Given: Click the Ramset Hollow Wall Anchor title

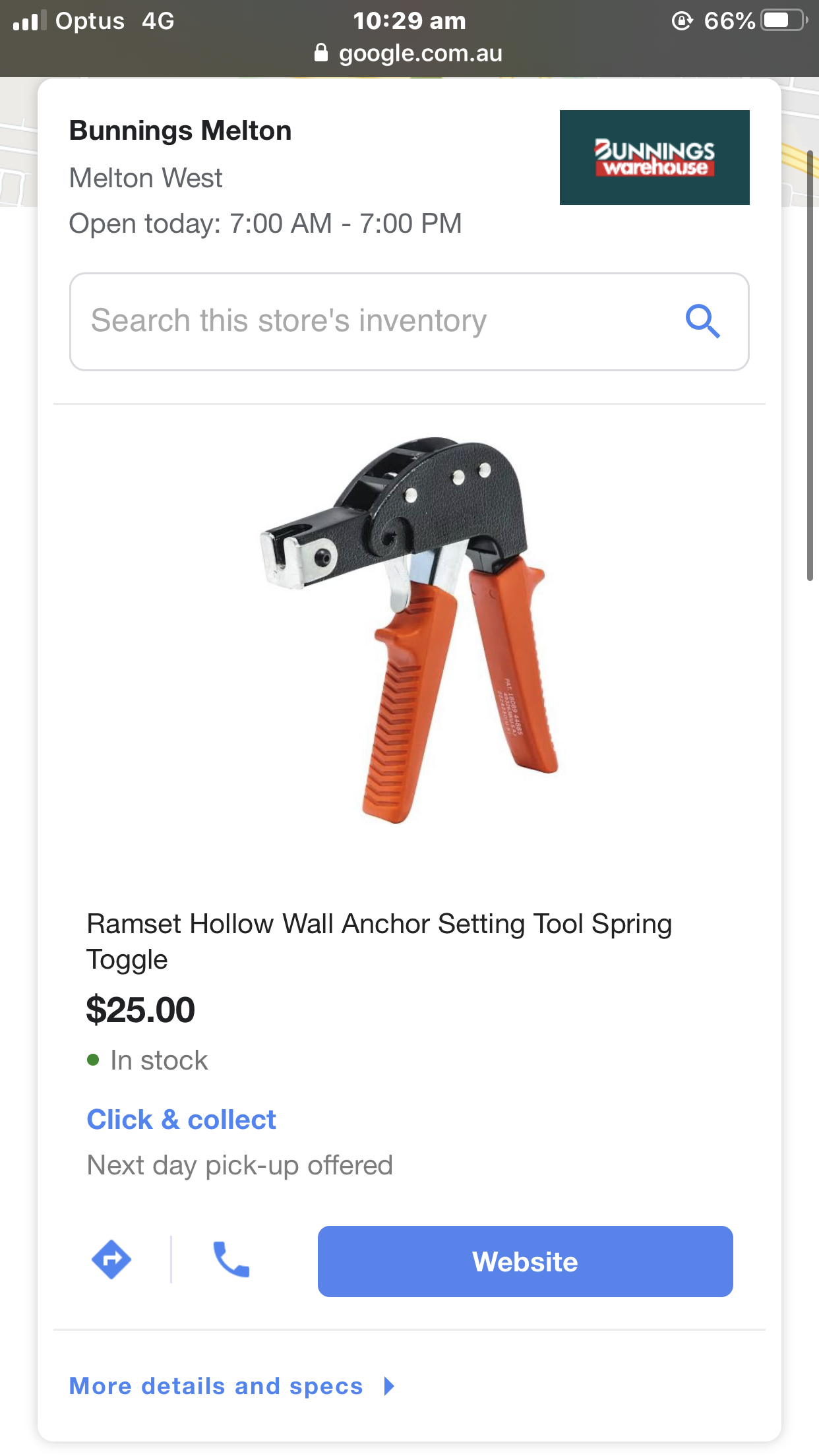Looking at the screenshot, I should (x=379, y=941).
